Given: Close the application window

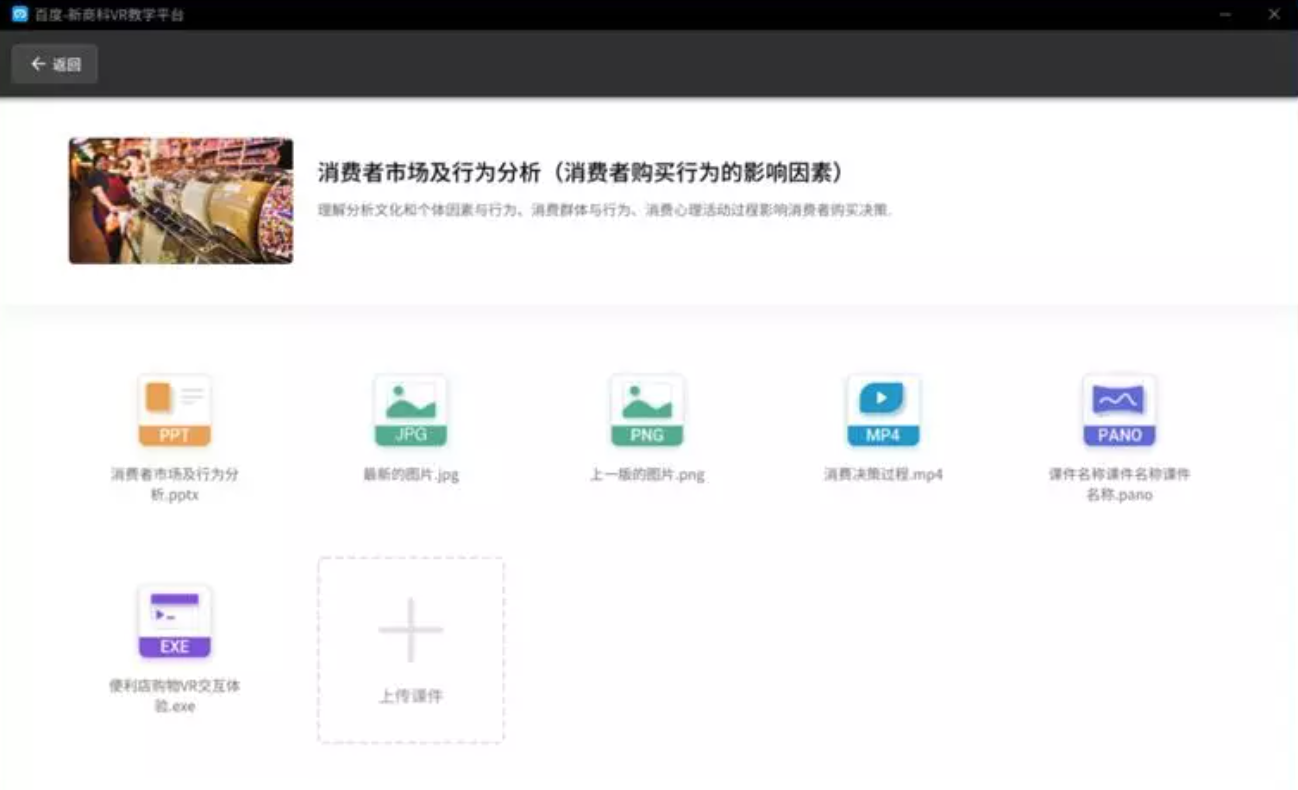Looking at the screenshot, I should coord(1274,14).
